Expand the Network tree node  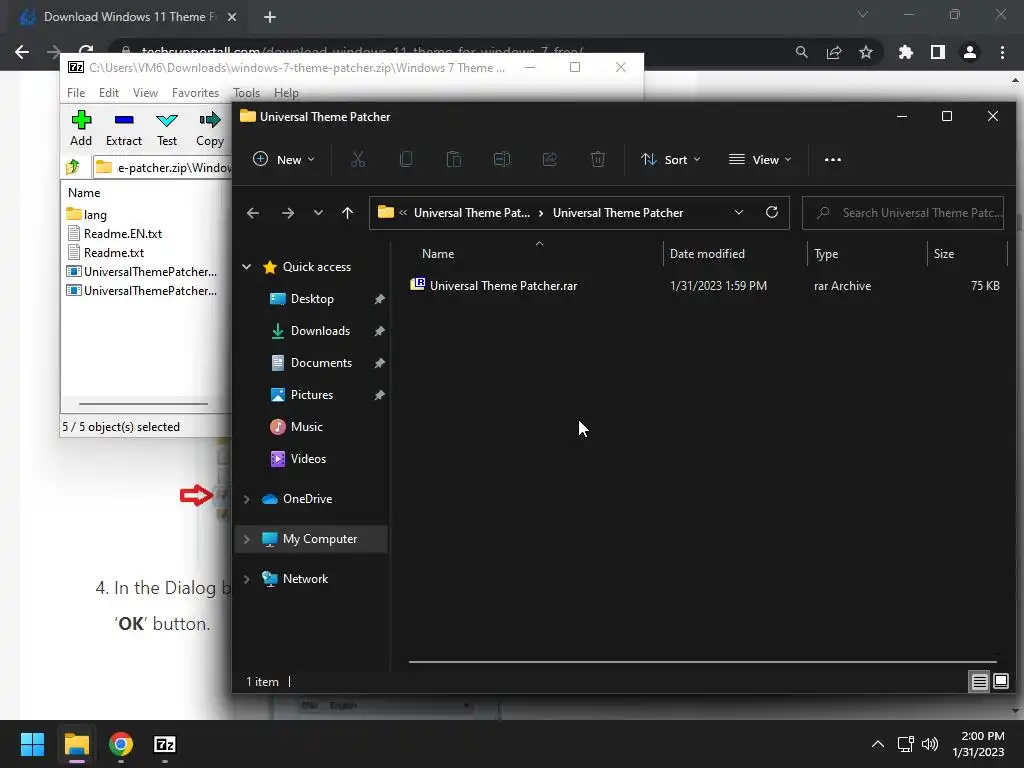click(x=247, y=579)
